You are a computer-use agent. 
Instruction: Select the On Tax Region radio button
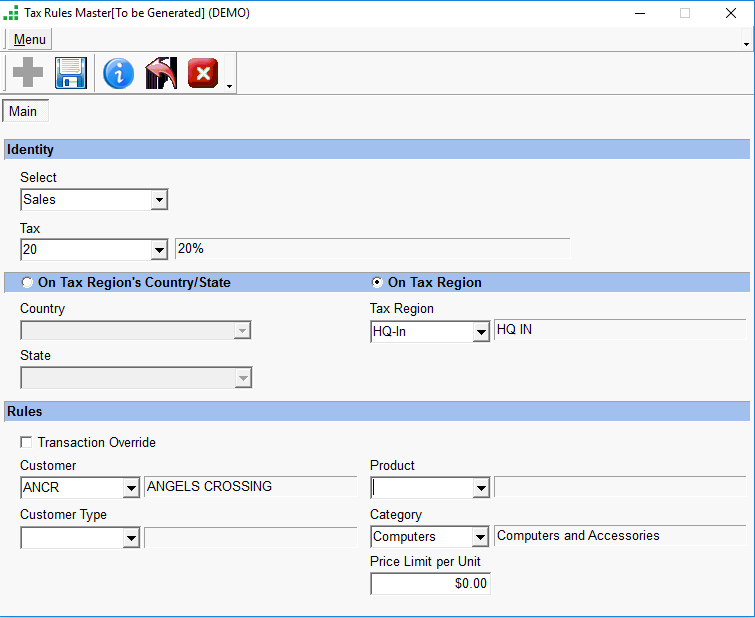377,283
